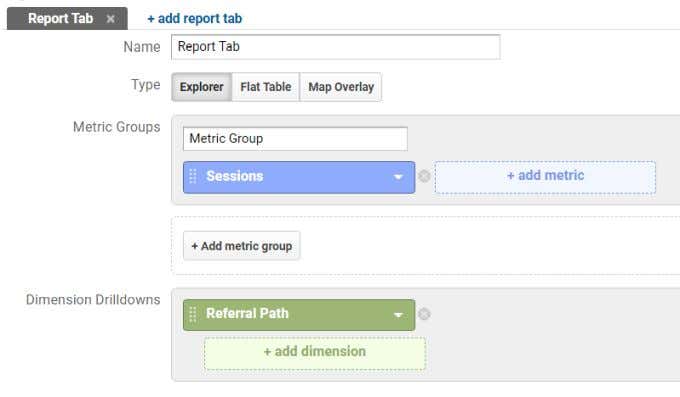Click the drag handle on the Referral Path dimension
This screenshot has height=397, width=680.
coord(193,314)
